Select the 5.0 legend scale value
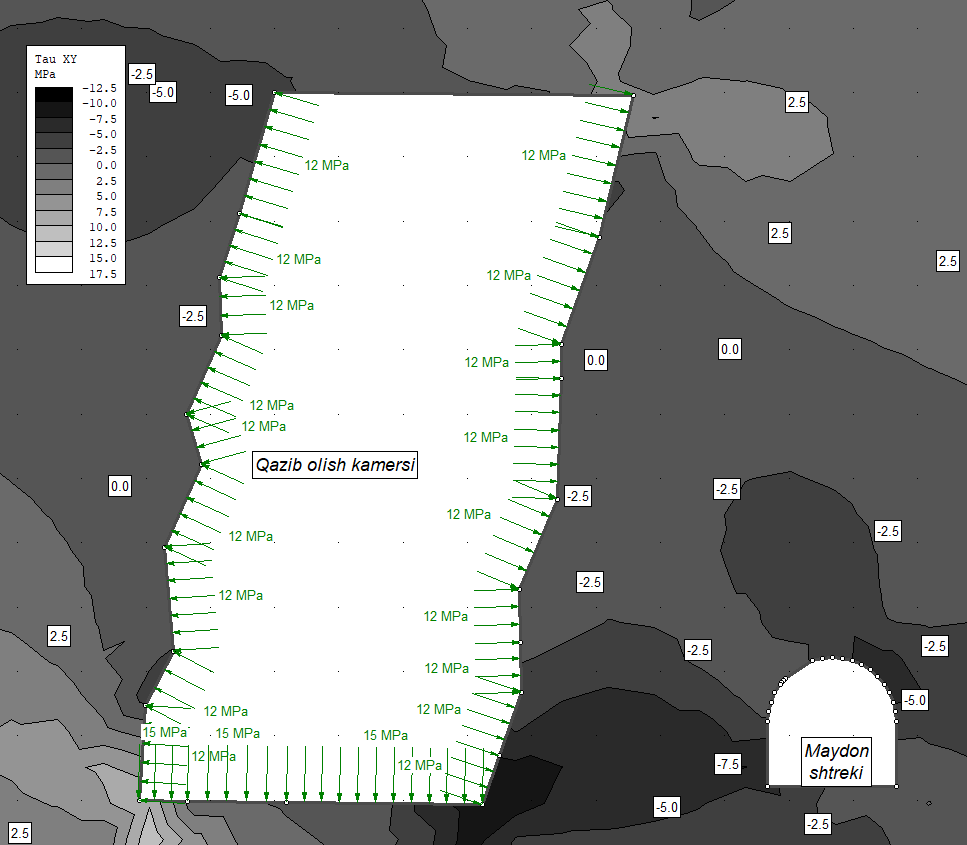 (x=105, y=196)
